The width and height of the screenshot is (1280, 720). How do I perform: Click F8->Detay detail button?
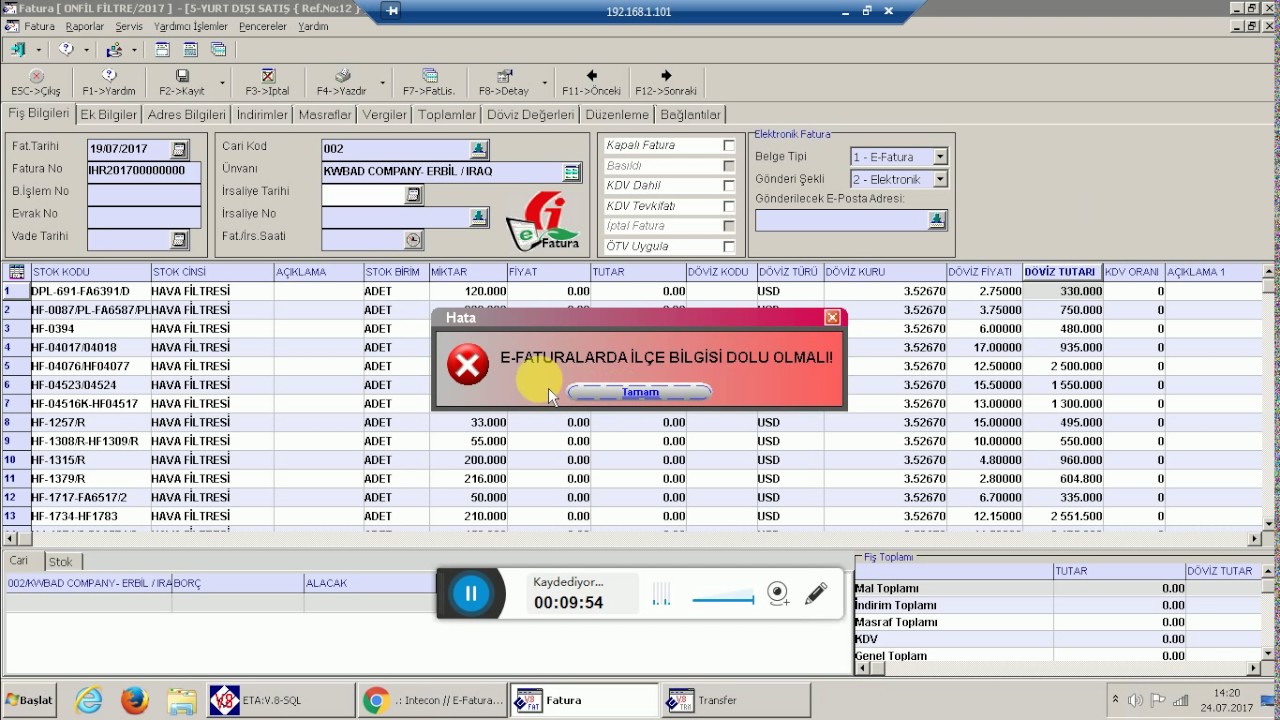tap(504, 82)
